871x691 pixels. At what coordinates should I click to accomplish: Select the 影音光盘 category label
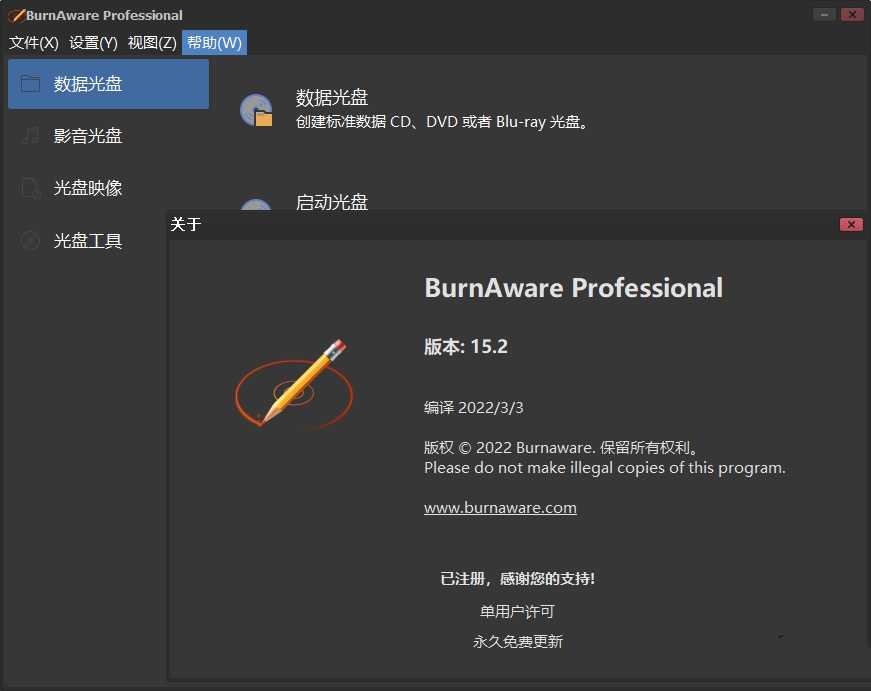coord(88,136)
